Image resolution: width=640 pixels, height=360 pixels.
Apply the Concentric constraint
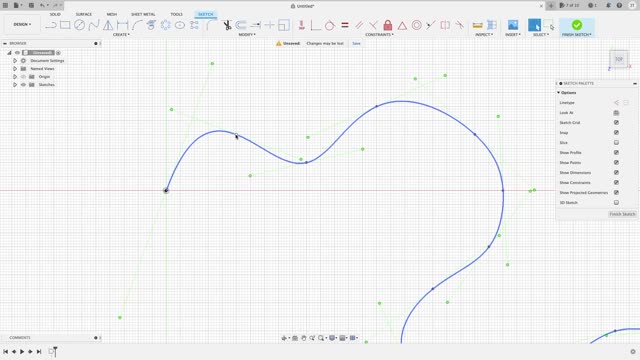click(416, 25)
